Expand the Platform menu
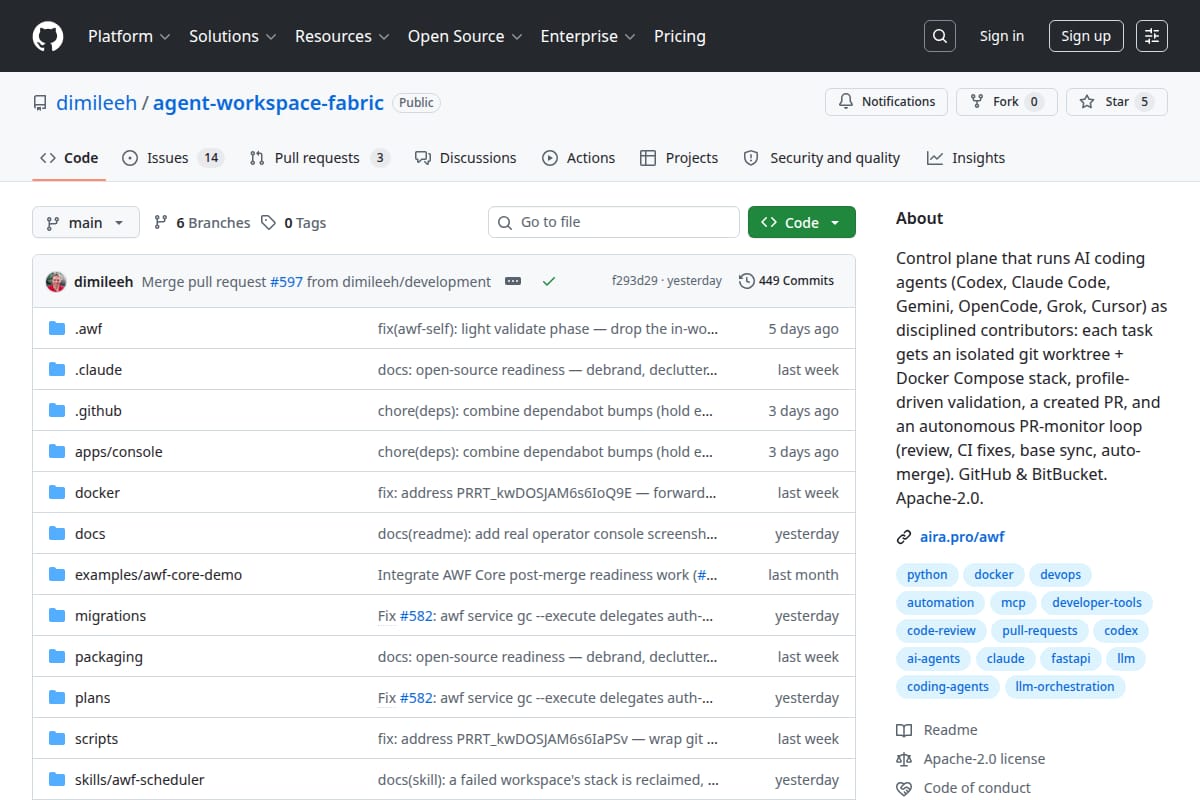 click(129, 36)
